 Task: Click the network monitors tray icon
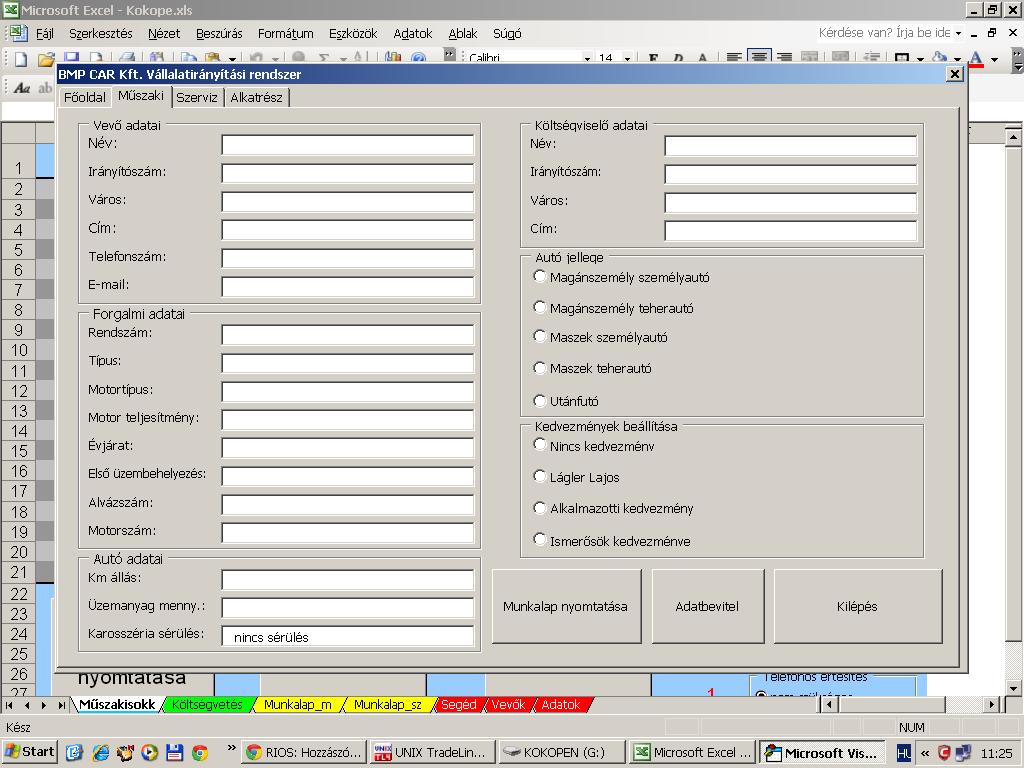pyautogui.click(x=963, y=752)
